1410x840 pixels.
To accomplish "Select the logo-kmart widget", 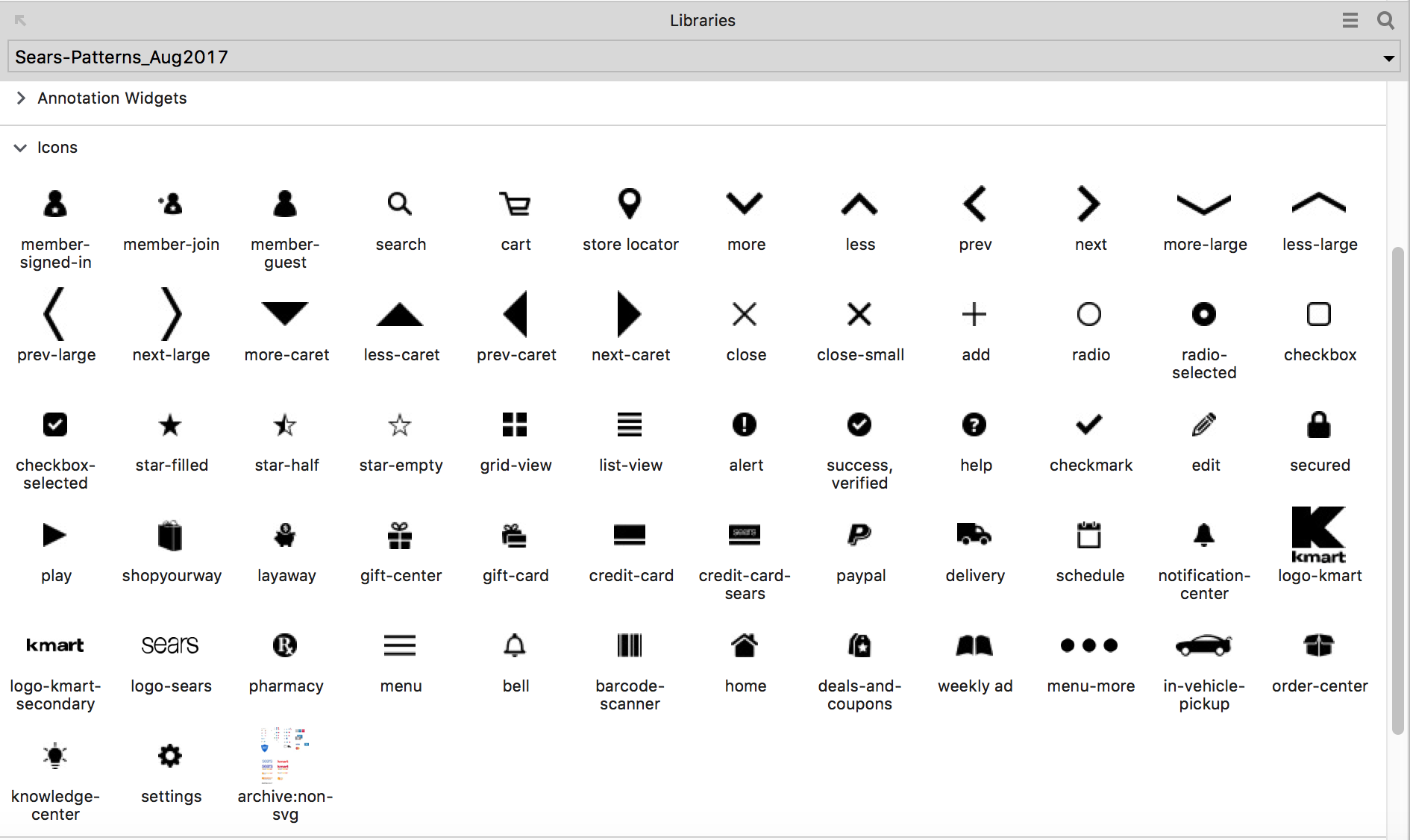I will coord(1319,535).
